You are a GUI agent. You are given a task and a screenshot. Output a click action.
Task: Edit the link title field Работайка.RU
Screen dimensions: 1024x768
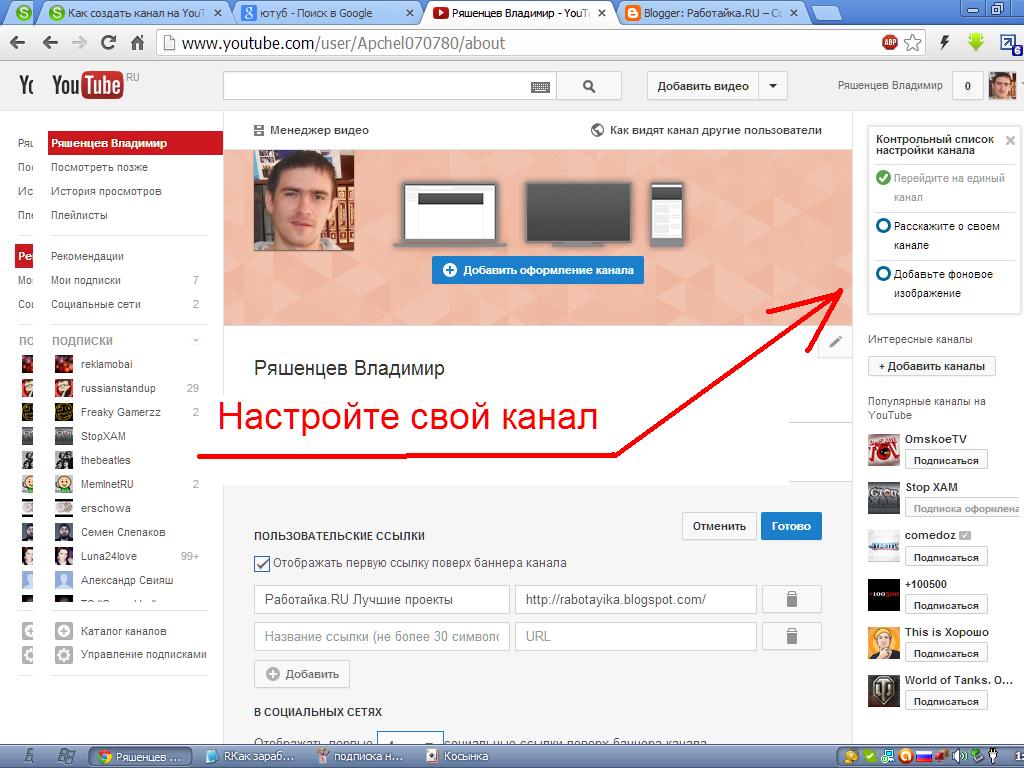[381, 600]
